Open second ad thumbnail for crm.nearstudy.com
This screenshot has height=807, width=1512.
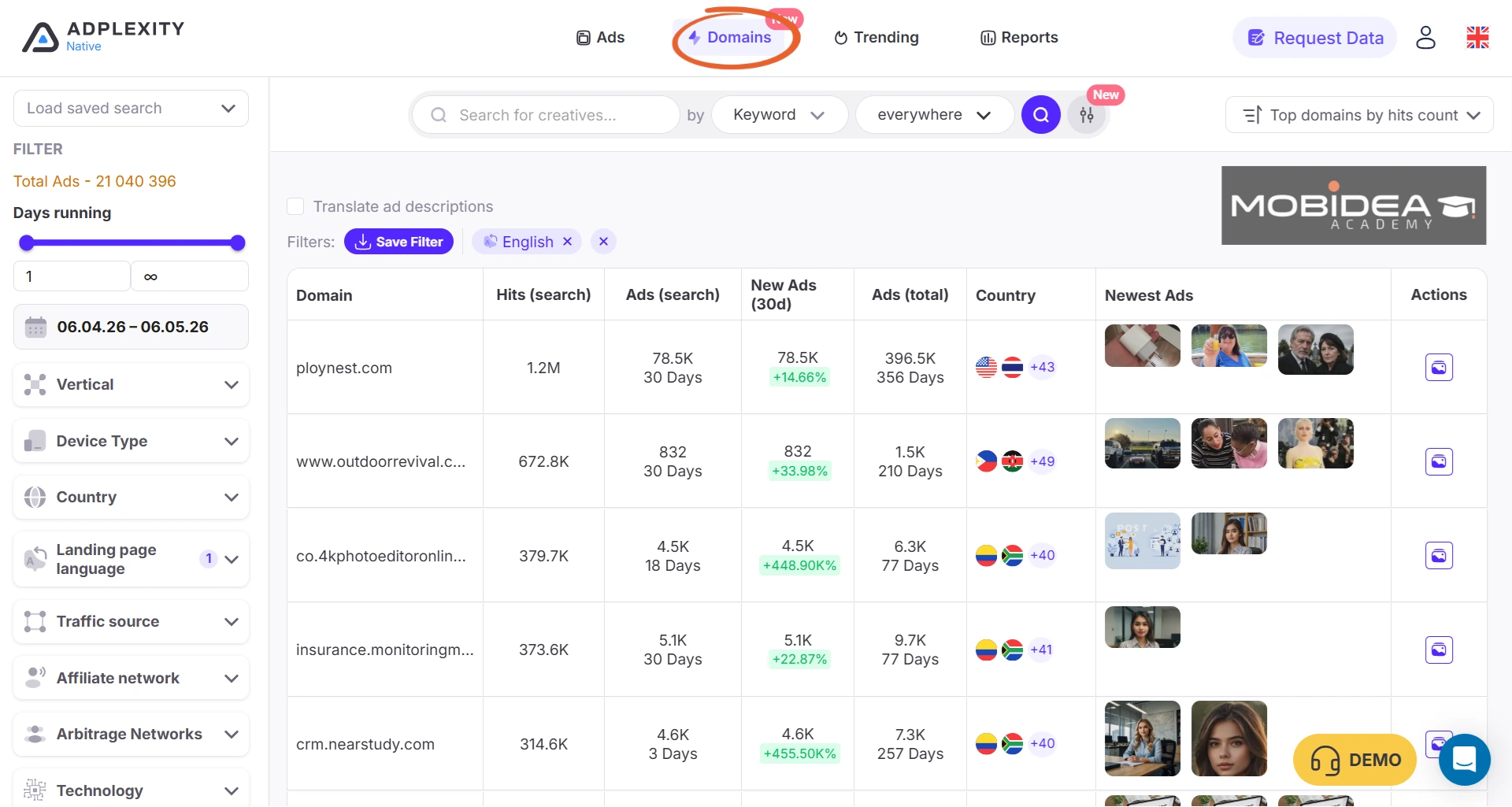coord(1229,739)
